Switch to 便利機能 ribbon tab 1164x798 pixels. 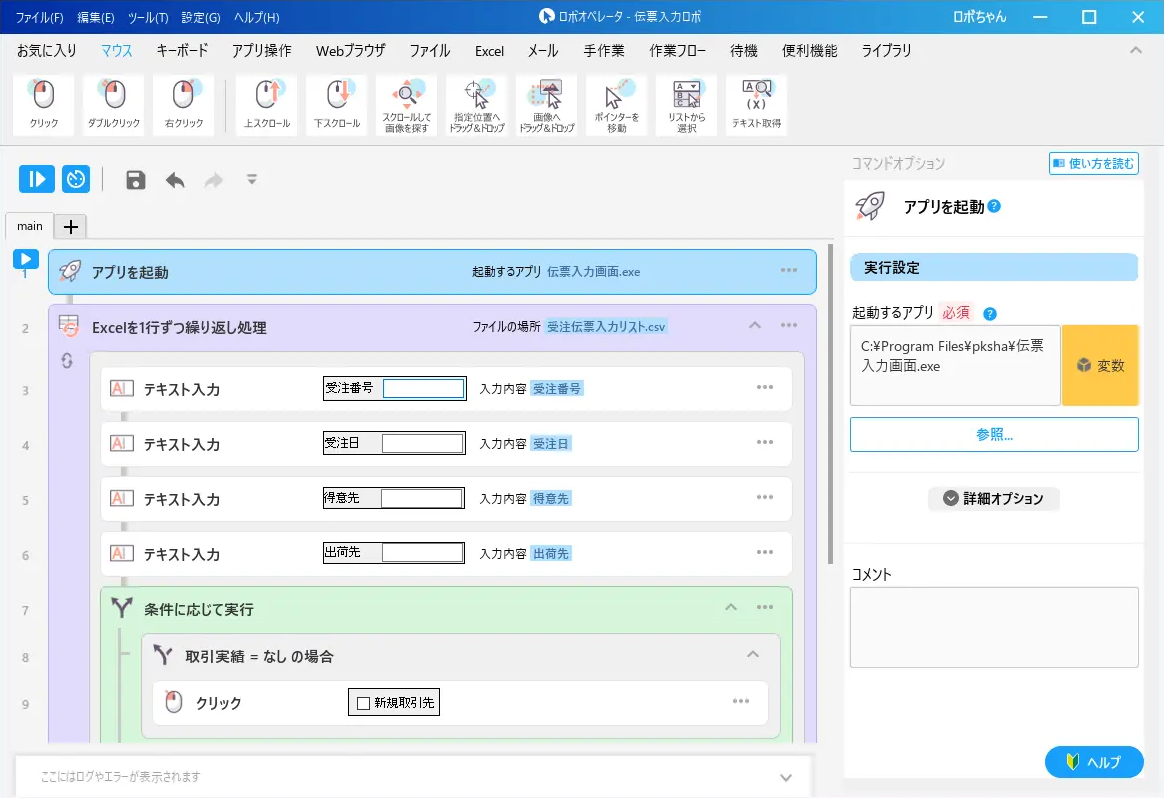[809, 50]
